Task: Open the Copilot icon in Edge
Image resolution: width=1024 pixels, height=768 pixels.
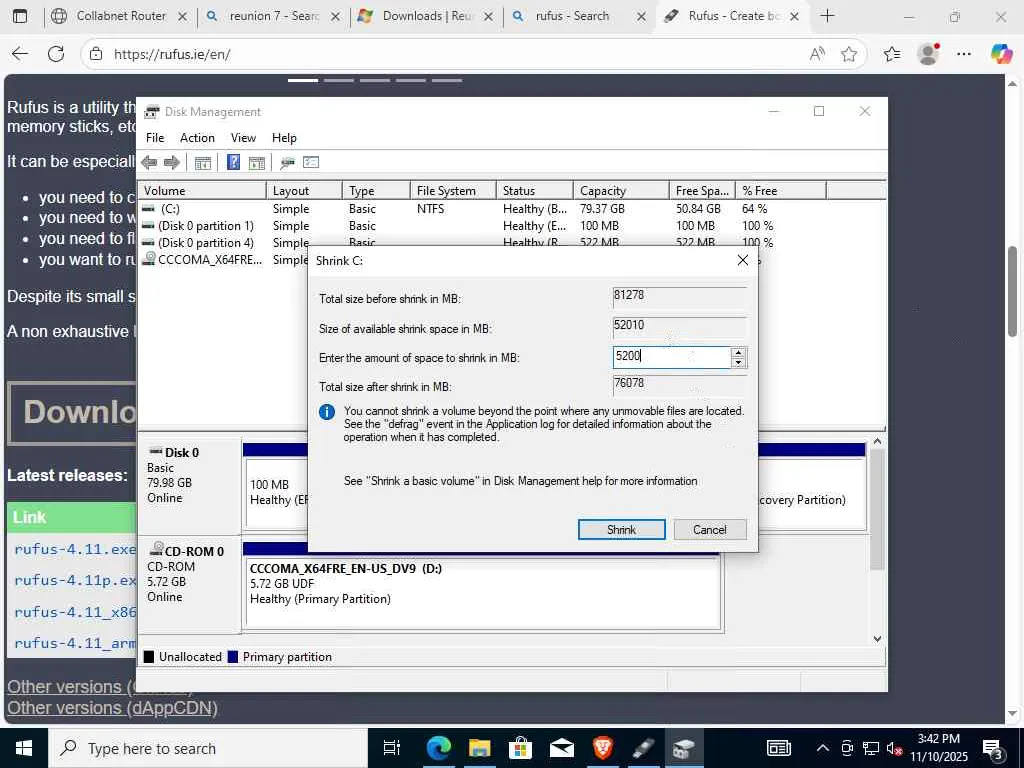Action: (1000, 54)
